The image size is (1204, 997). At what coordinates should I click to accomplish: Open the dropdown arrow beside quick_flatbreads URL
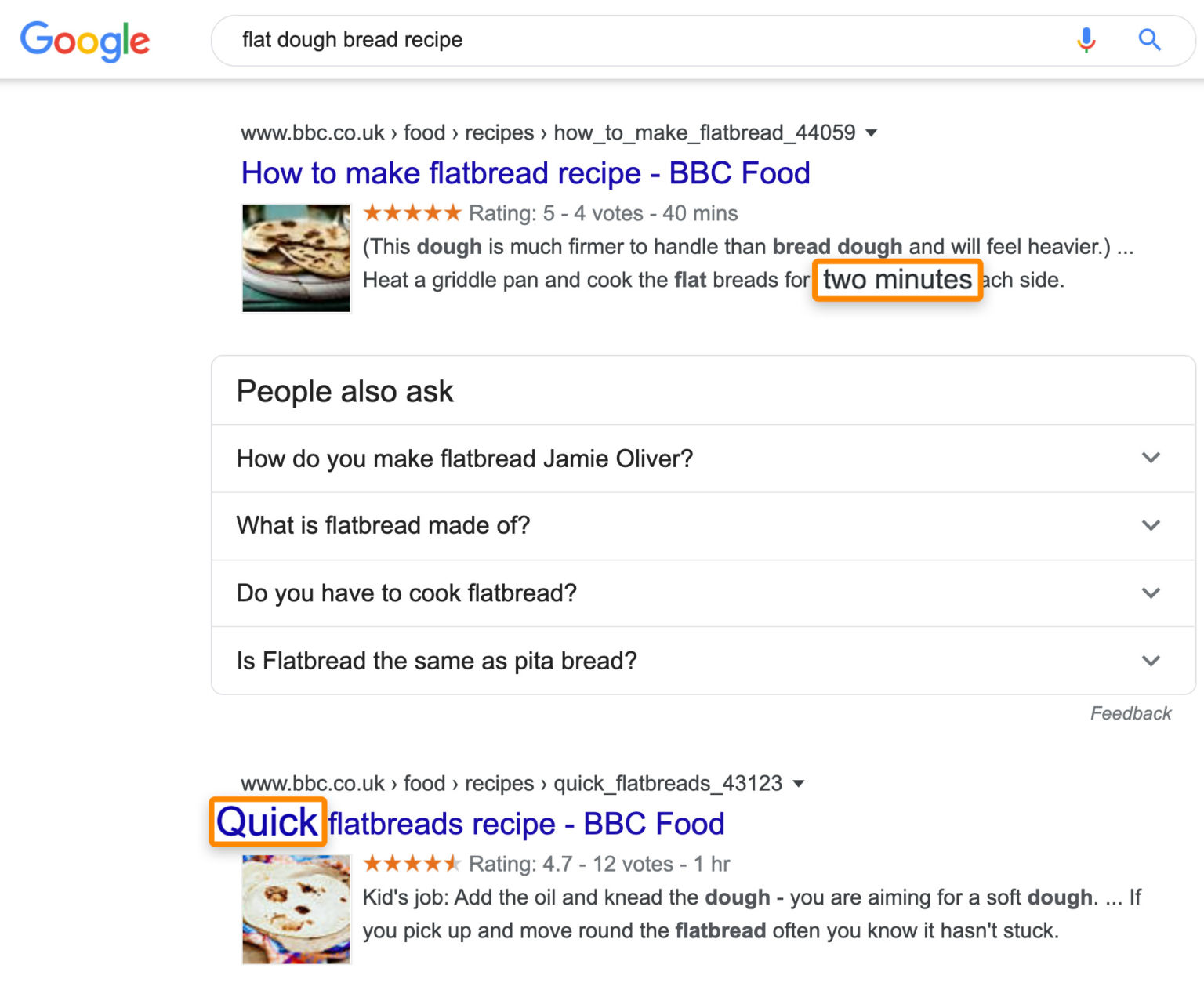click(x=799, y=784)
